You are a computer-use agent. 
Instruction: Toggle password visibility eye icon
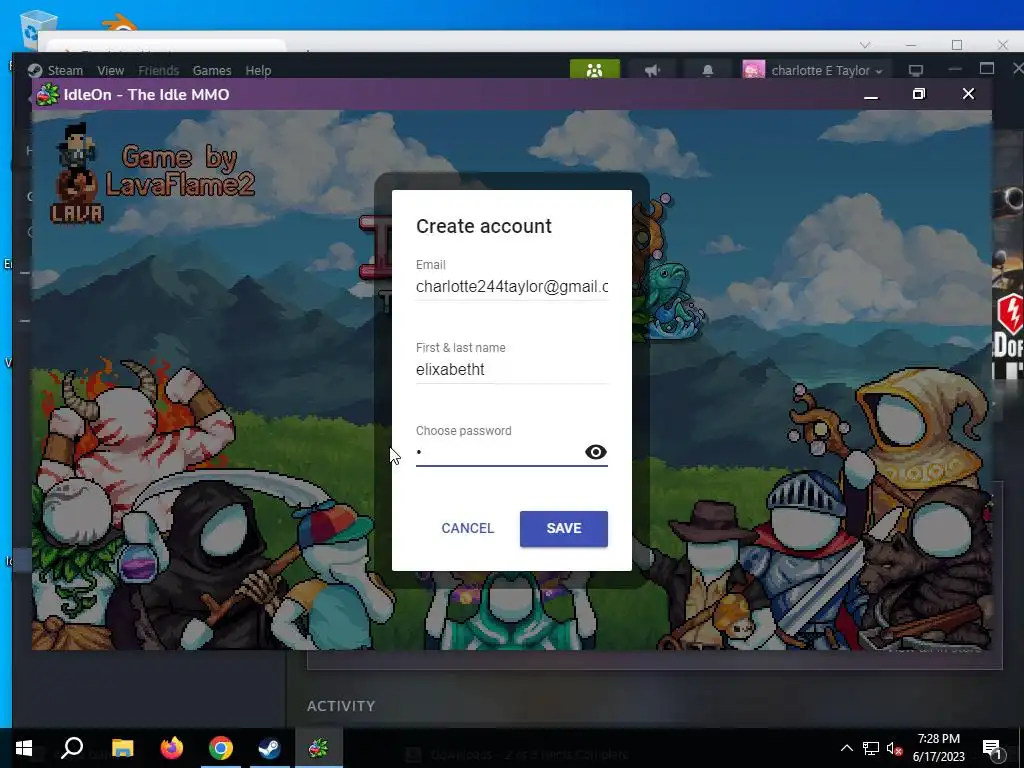coord(596,452)
